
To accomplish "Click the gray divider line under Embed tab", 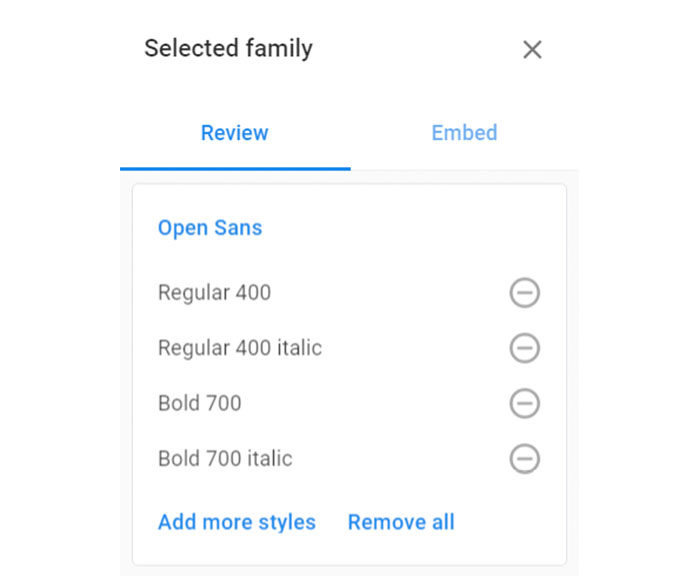I will click(464, 170).
